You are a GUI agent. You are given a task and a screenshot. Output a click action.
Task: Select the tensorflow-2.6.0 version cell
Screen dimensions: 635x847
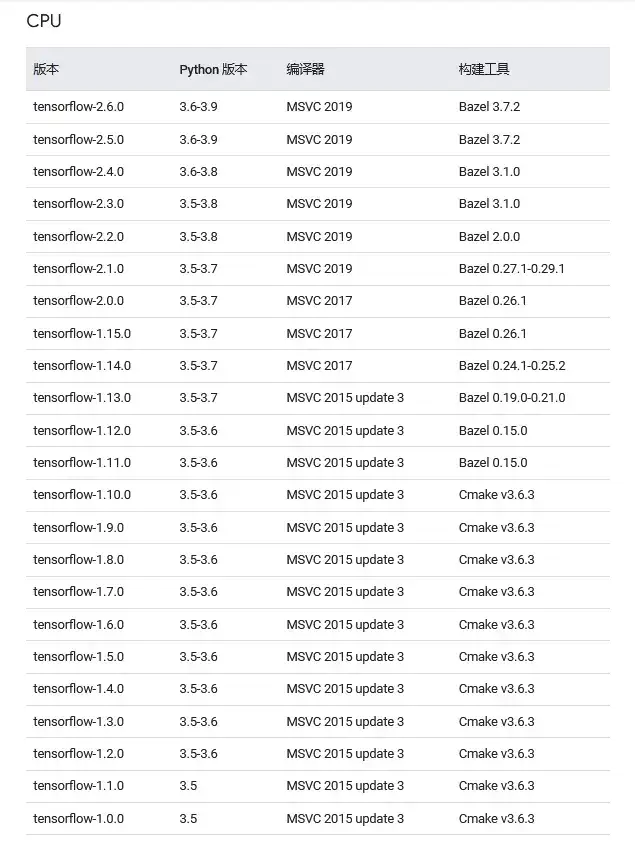[78, 107]
